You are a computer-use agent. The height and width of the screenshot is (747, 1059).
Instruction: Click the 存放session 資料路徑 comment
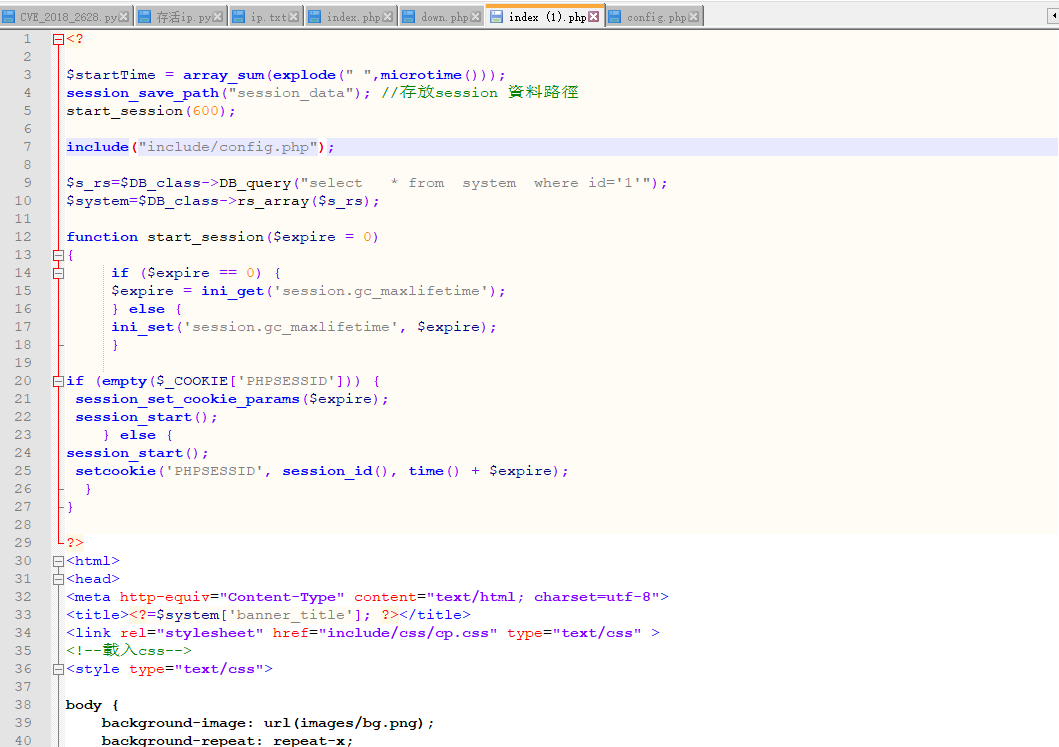point(480,93)
